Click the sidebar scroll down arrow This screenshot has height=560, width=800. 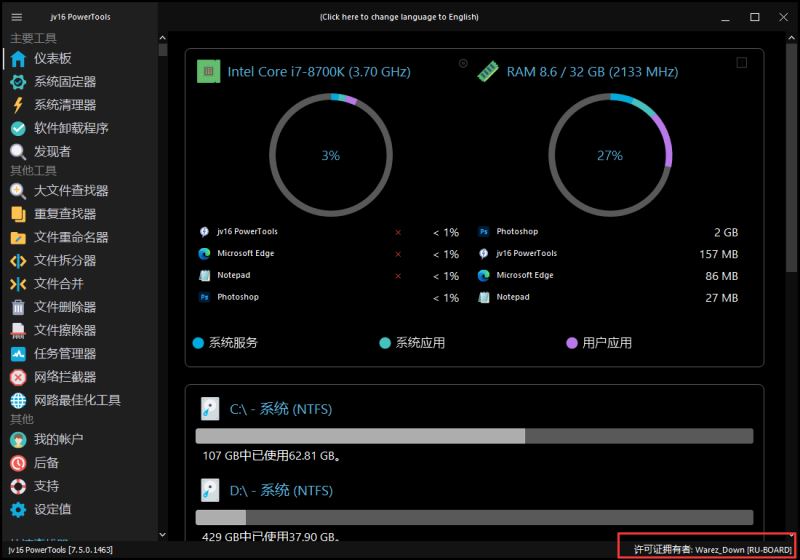(x=163, y=534)
